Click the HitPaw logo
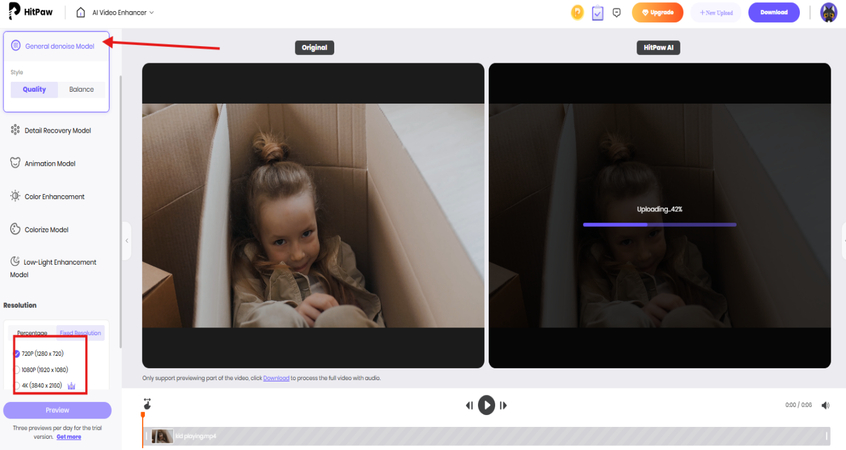Image resolution: width=846 pixels, height=450 pixels. click(x=30, y=11)
